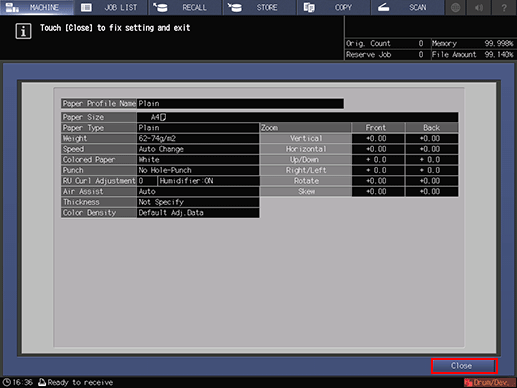The height and width of the screenshot is (388, 517).
Task: Click the clock icon in status bar
Action: coord(6,382)
